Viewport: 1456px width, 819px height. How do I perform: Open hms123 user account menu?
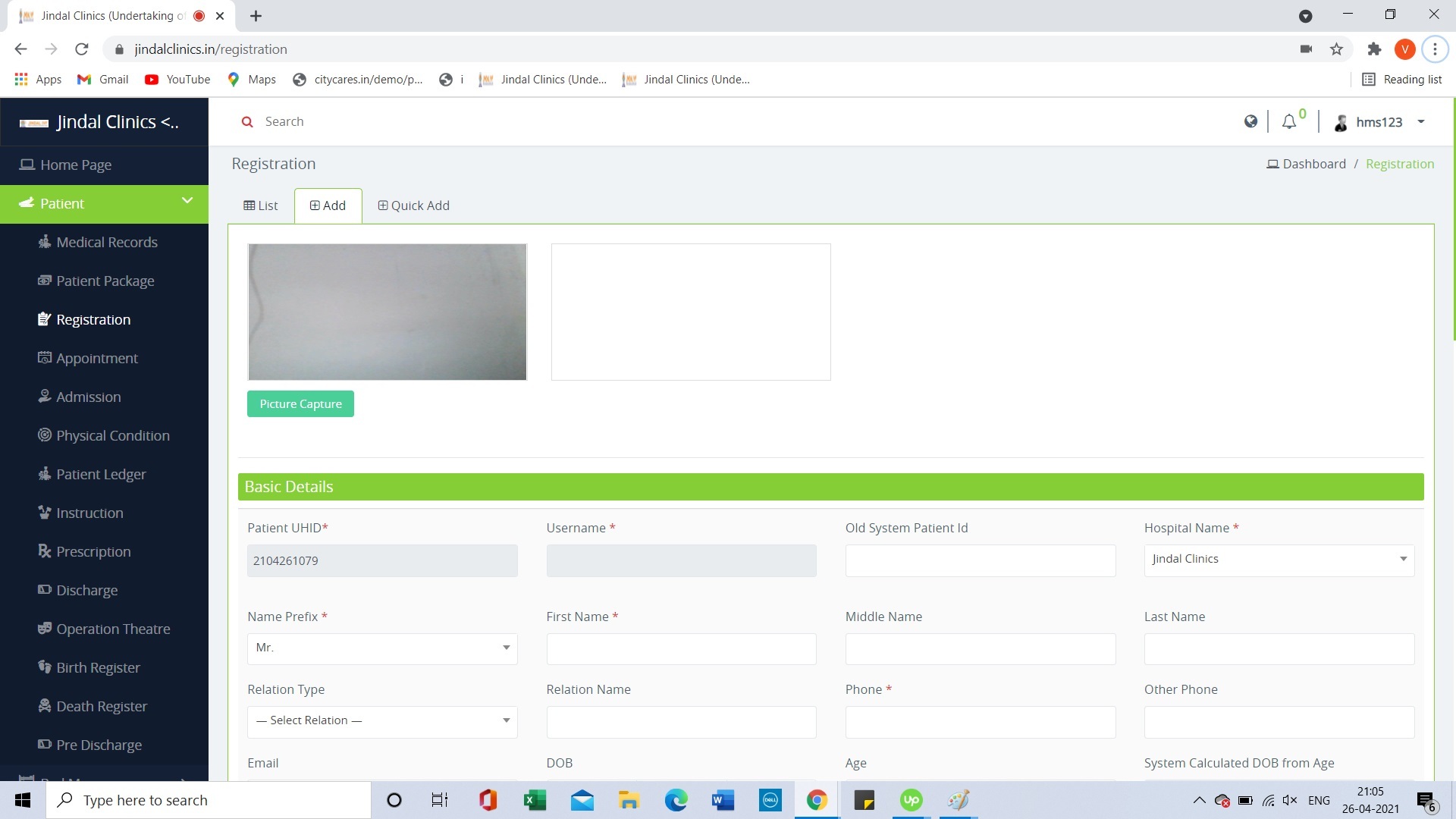(1380, 122)
